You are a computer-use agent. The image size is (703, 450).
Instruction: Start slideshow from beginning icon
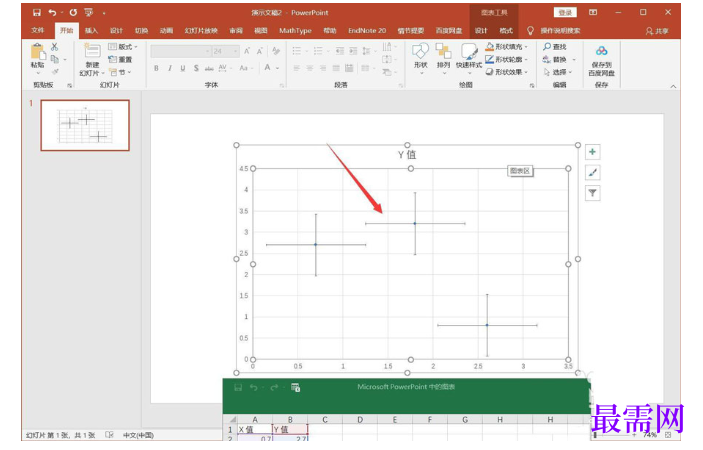pyautogui.click(x=88, y=13)
